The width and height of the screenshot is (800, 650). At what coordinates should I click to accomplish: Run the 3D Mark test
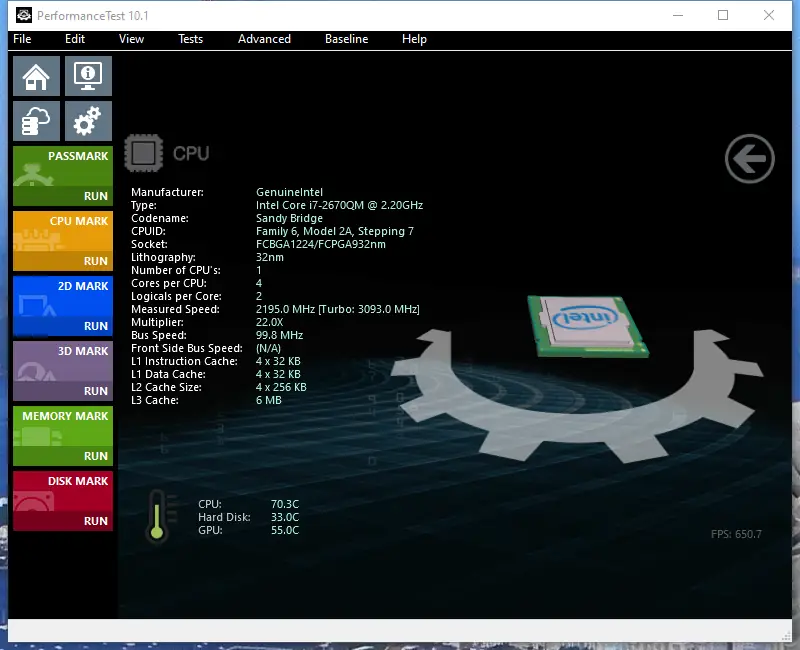[63, 371]
